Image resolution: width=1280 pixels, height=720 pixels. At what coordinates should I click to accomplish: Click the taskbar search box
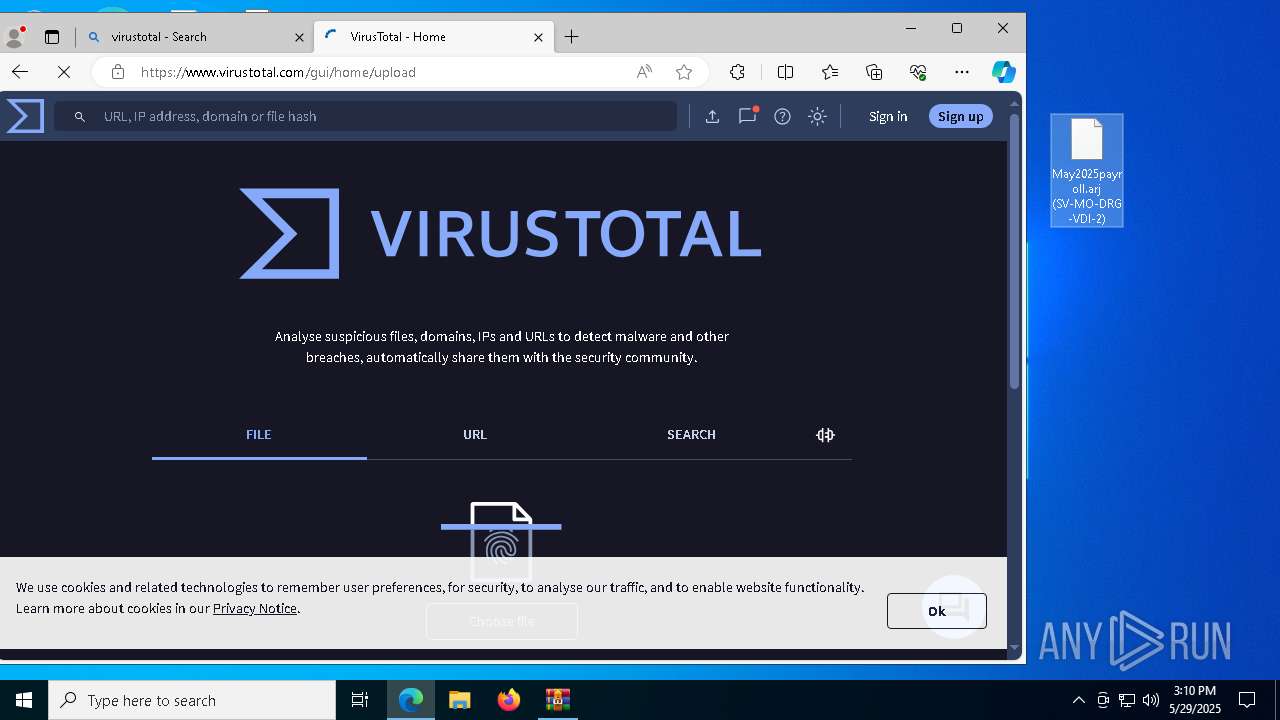tap(192, 700)
